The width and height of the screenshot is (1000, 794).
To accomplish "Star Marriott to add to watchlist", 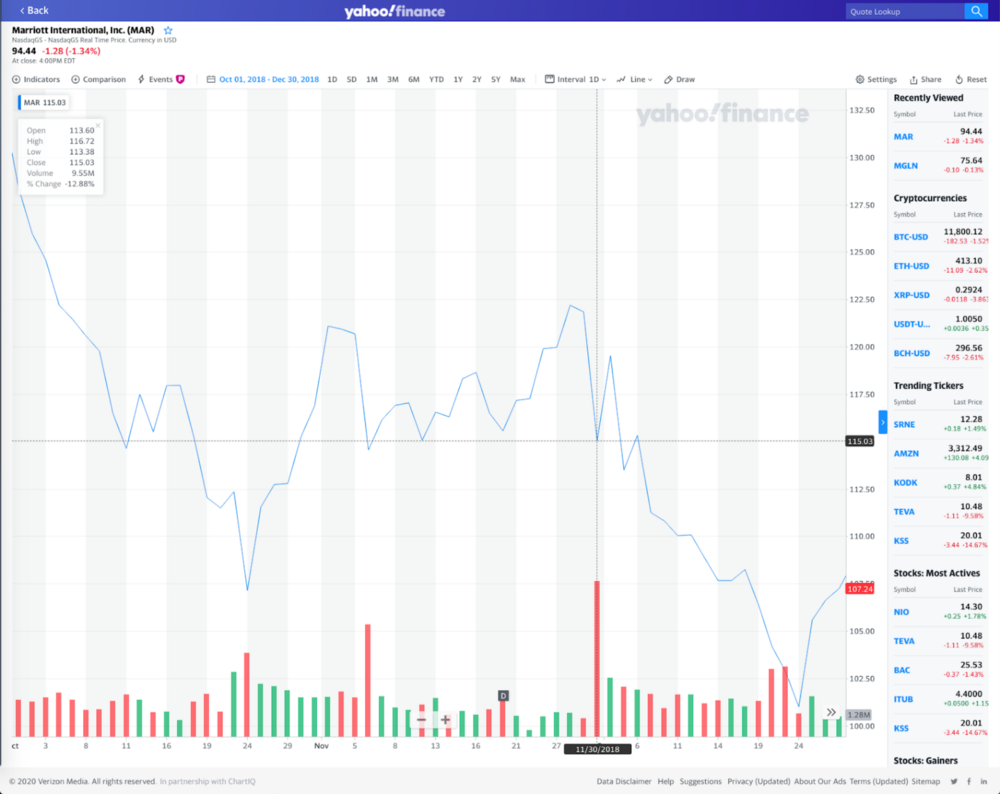I will [x=168, y=31].
